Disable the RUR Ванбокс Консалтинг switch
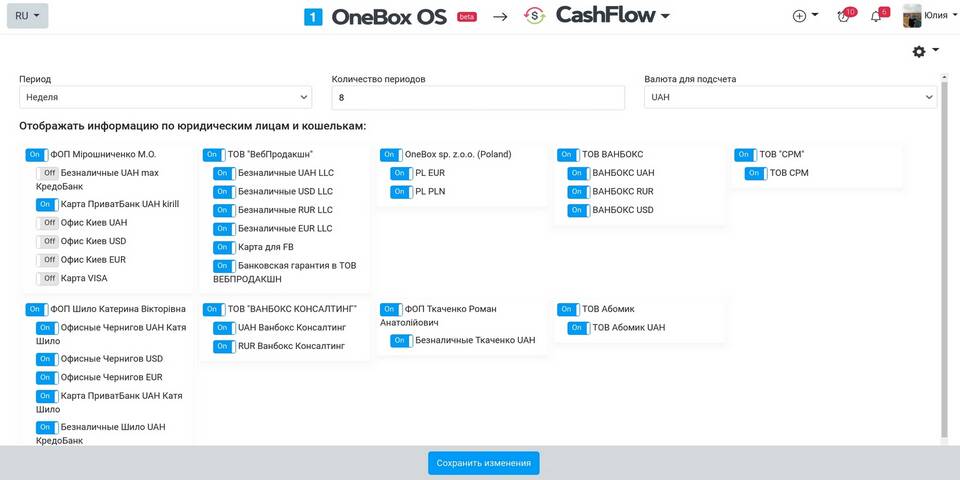Viewport: 960px width, 480px height. 225,347
